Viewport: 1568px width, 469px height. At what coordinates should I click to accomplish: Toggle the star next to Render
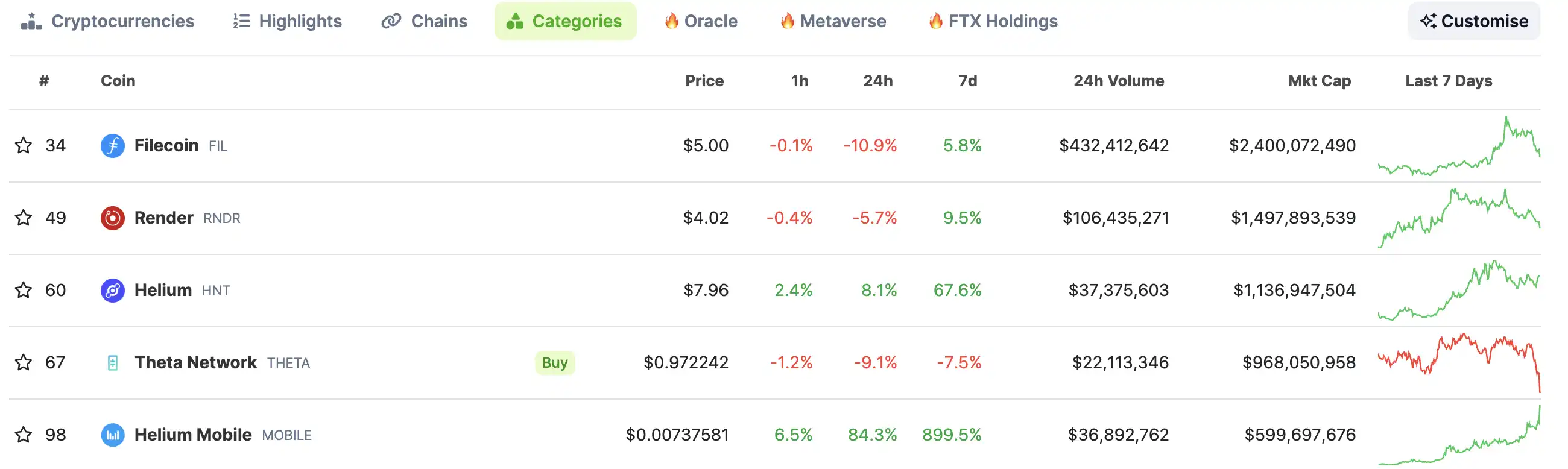[x=23, y=218]
